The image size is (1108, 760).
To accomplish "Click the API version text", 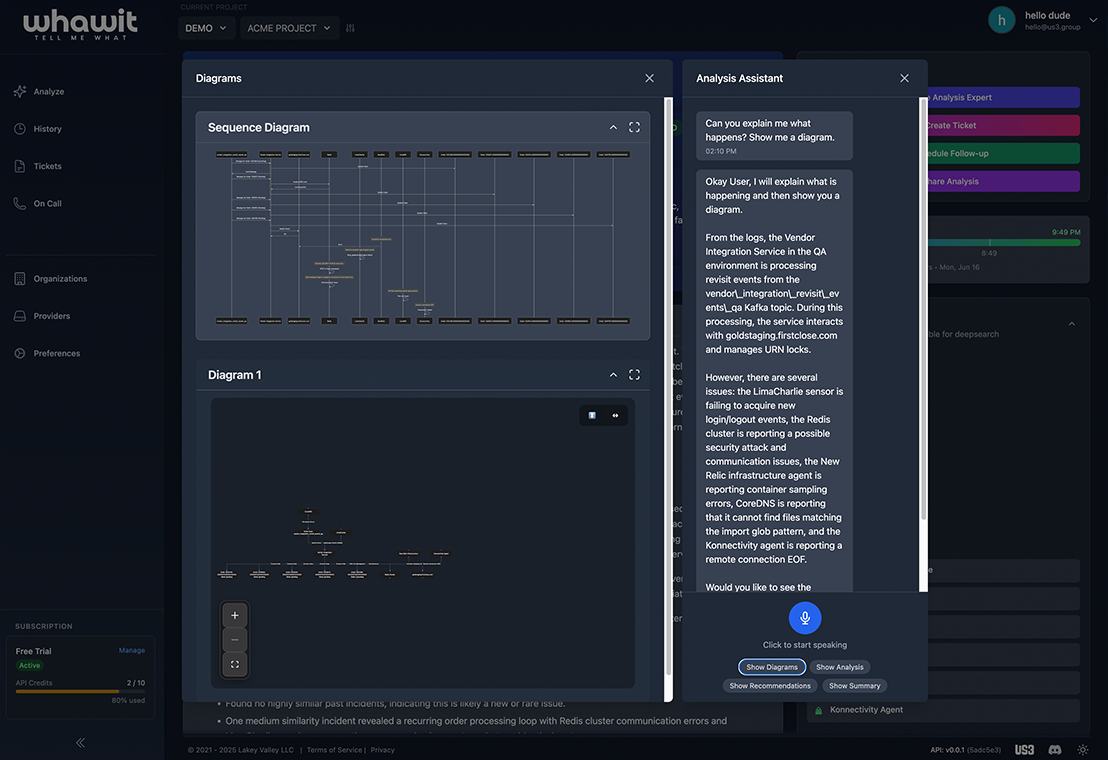I will coord(965,750).
